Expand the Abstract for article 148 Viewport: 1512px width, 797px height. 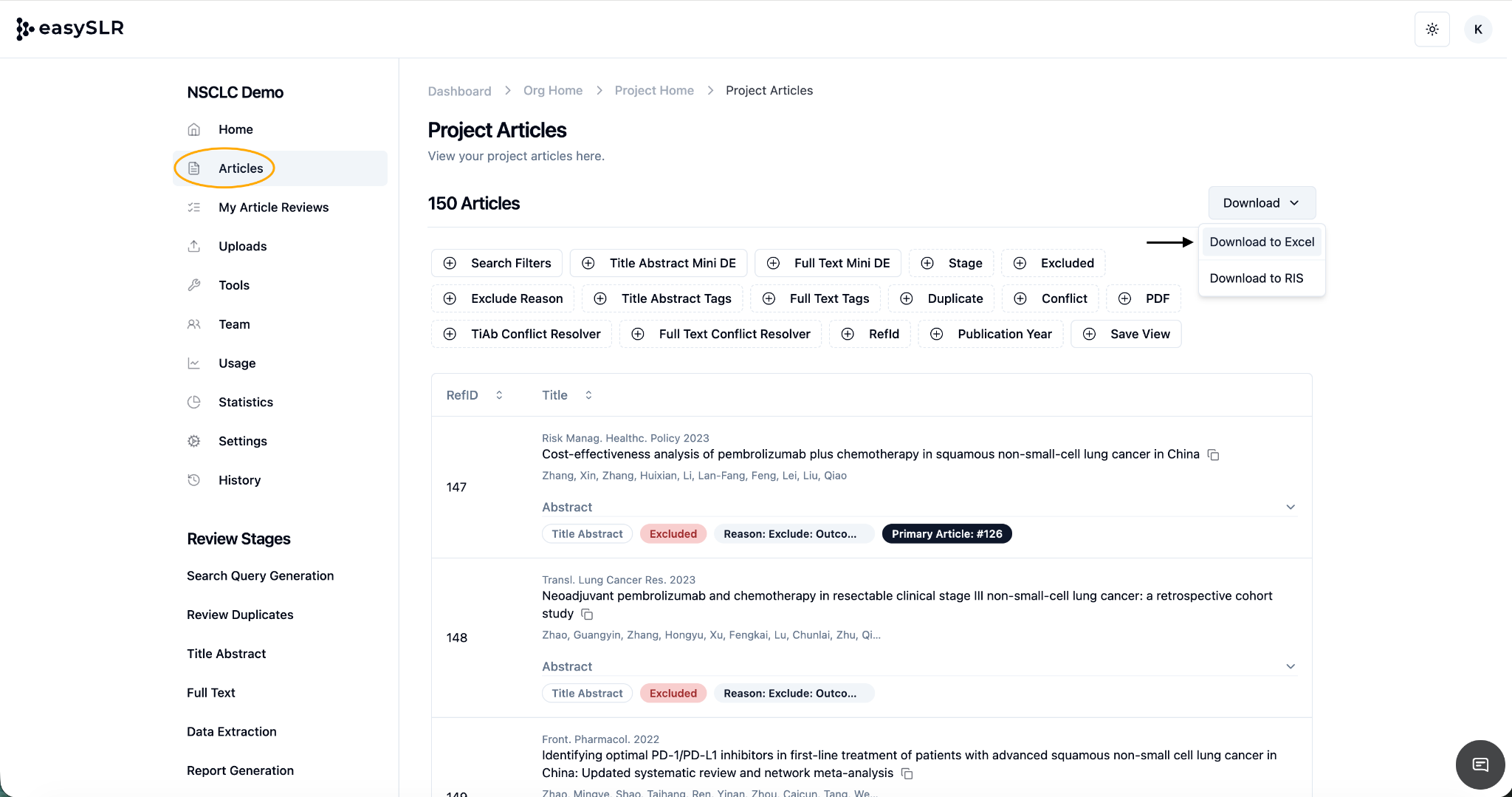pos(1290,667)
